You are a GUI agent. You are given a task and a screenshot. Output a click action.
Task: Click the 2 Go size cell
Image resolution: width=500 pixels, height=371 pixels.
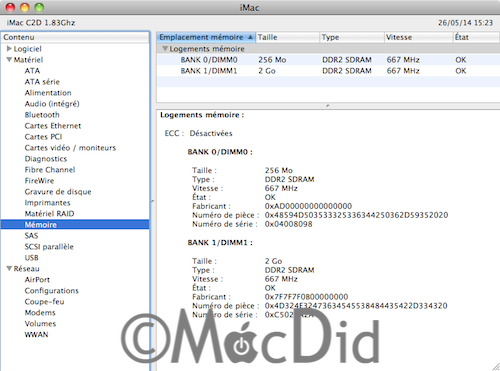[x=267, y=71]
